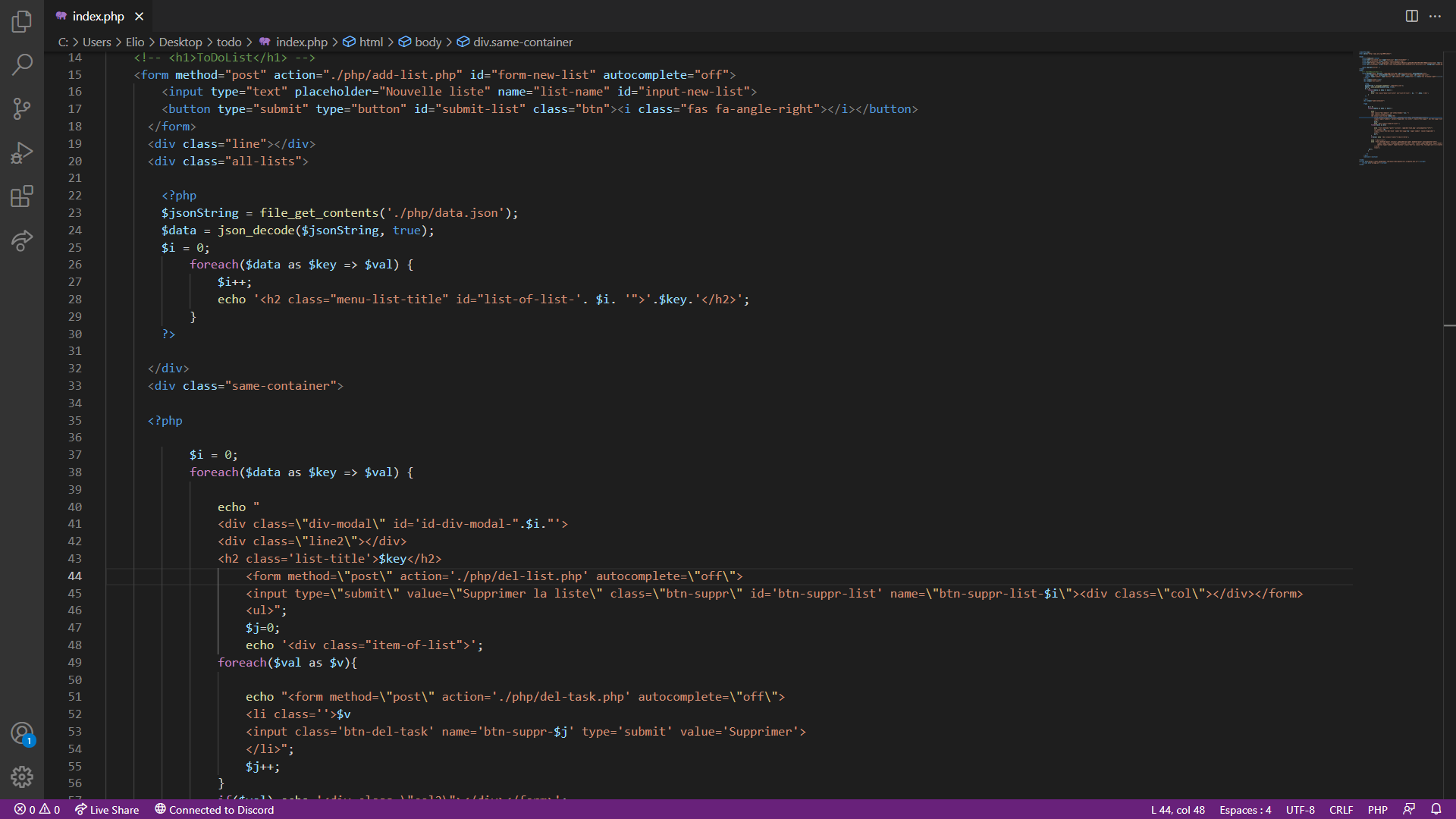The height and width of the screenshot is (819, 1456).
Task: Open the Live Share activity bar icon
Action: click(22, 241)
